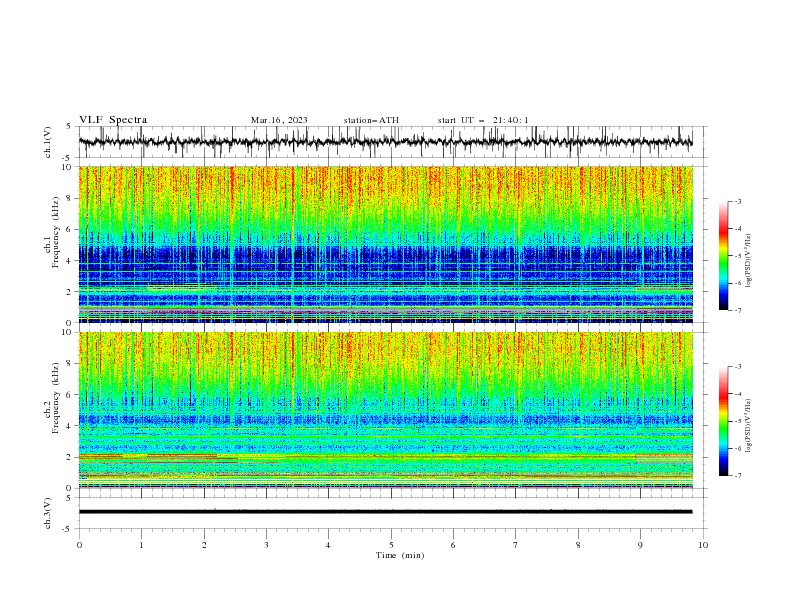The image size is (792, 612).
Task: Click the 'ch.2 Frequency (kHz)' axis label
Action: (x=52, y=398)
